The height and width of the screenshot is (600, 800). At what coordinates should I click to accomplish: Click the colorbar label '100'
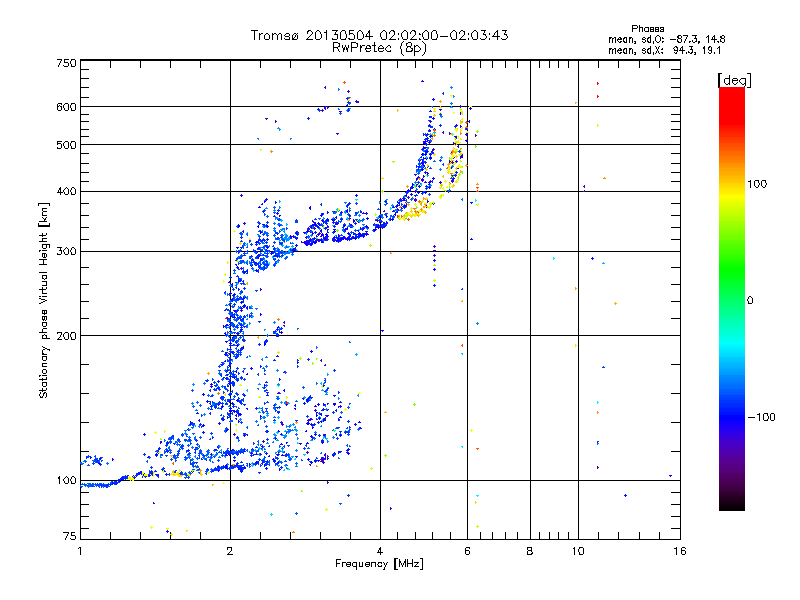(x=757, y=184)
